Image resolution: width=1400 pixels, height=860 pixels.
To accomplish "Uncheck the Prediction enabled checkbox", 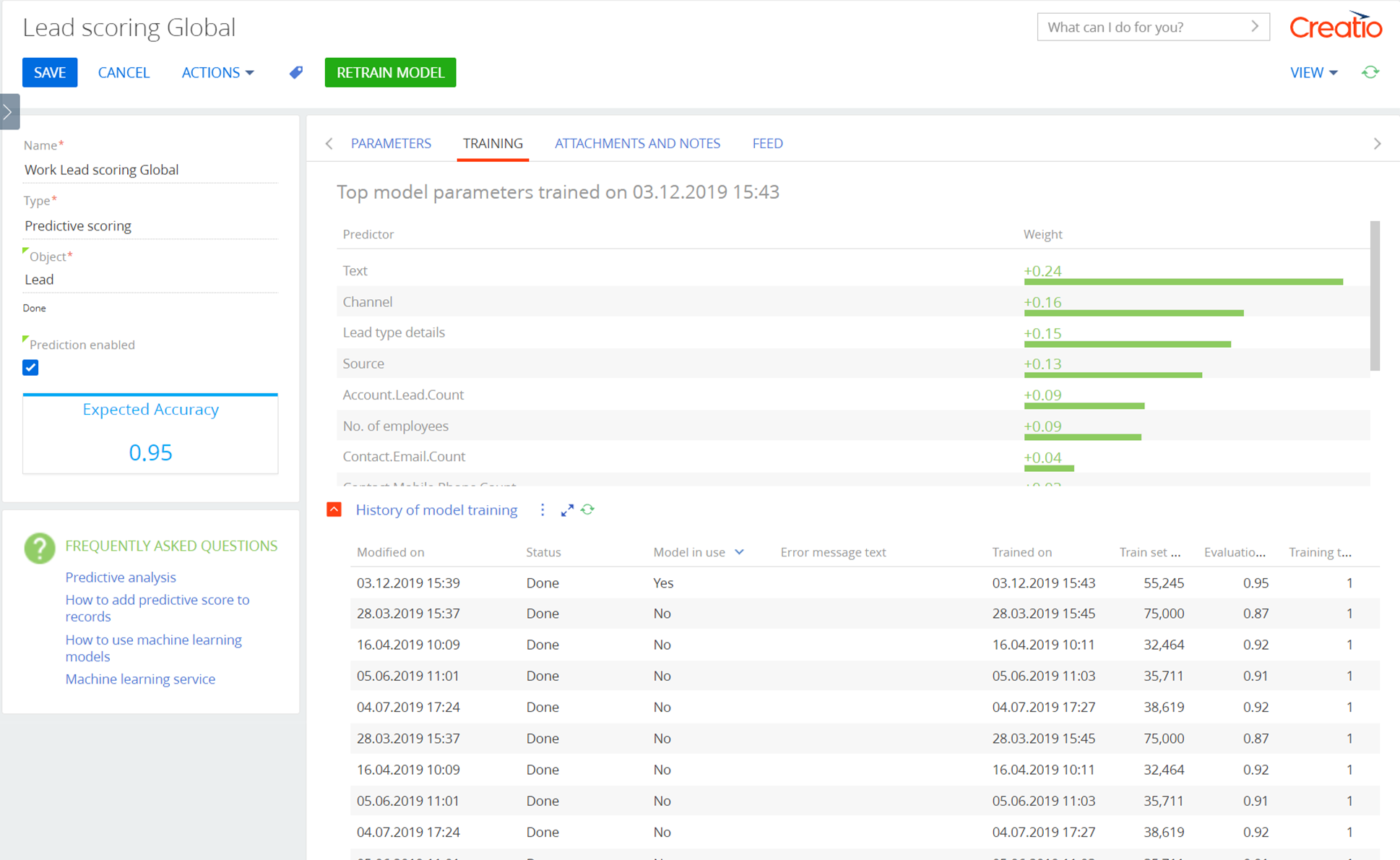I will tap(30, 367).
